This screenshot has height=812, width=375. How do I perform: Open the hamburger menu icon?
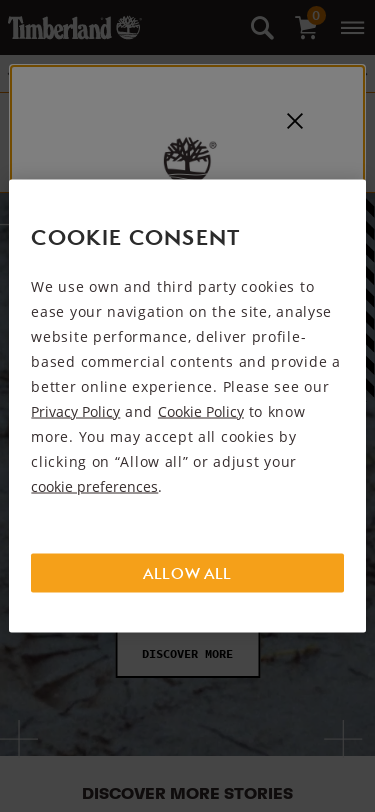click(352, 27)
